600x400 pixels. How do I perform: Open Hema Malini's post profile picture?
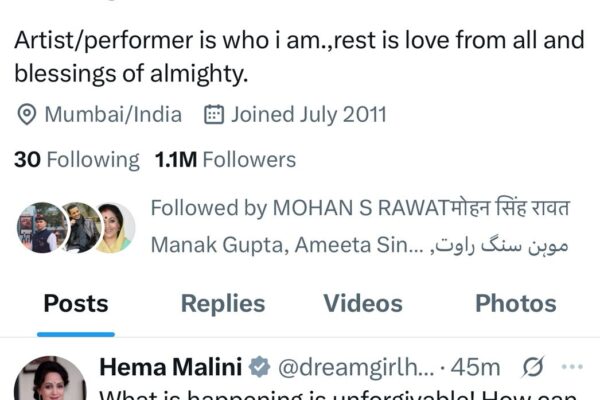click(50, 381)
